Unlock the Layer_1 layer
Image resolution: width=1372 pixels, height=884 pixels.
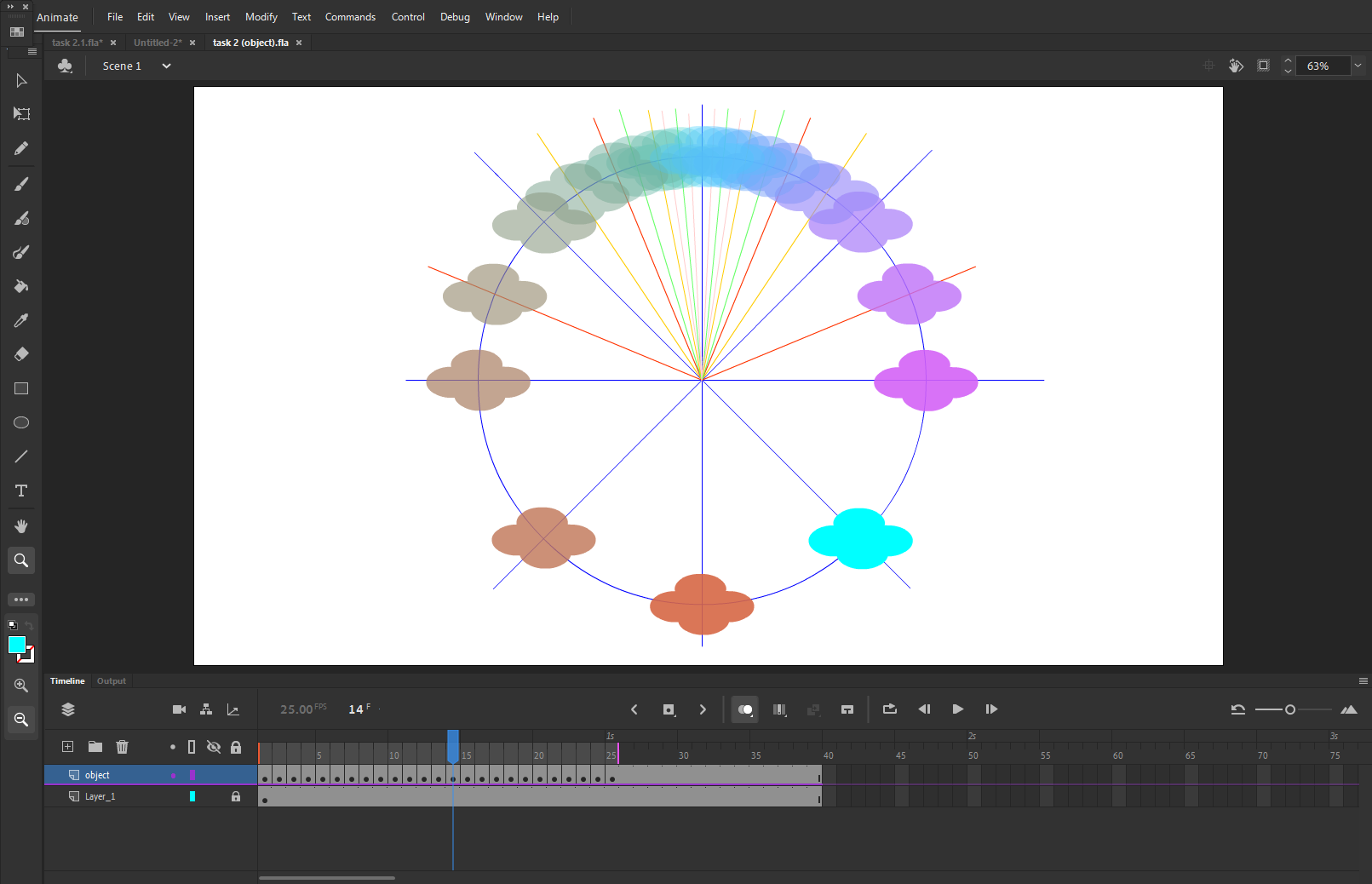[x=236, y=796]
